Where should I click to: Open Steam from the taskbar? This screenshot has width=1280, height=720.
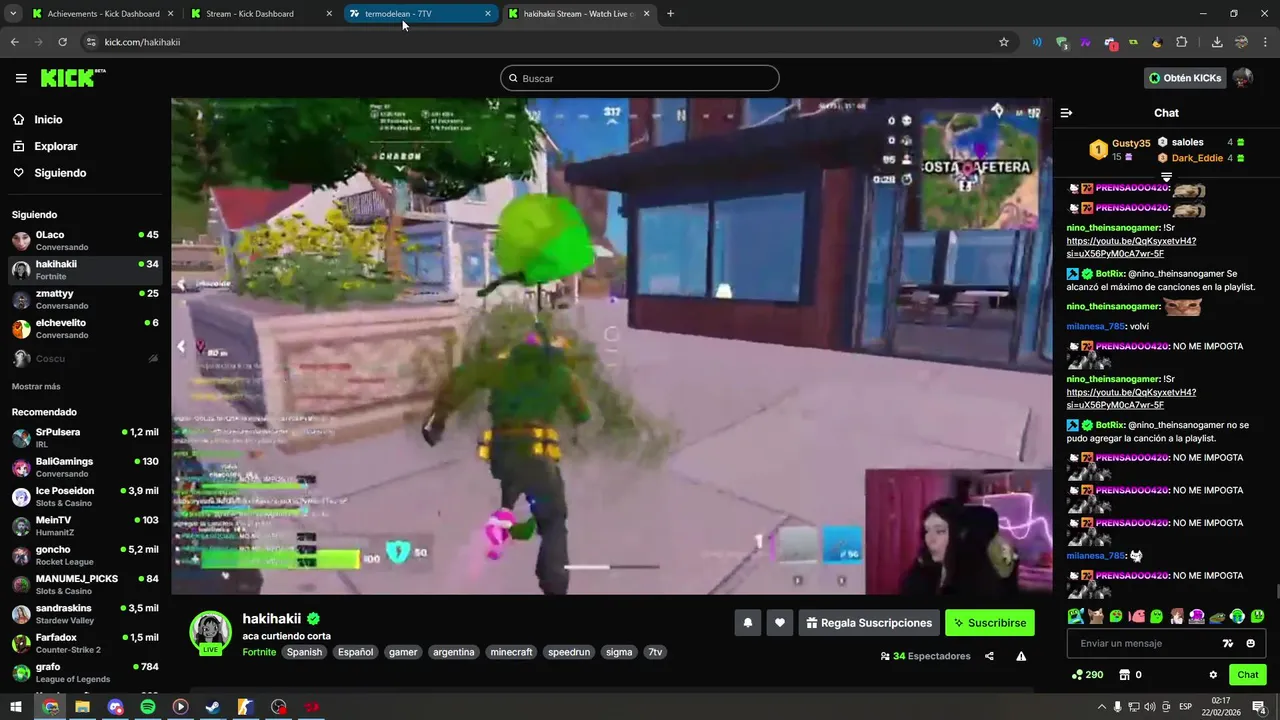[213, 707]
